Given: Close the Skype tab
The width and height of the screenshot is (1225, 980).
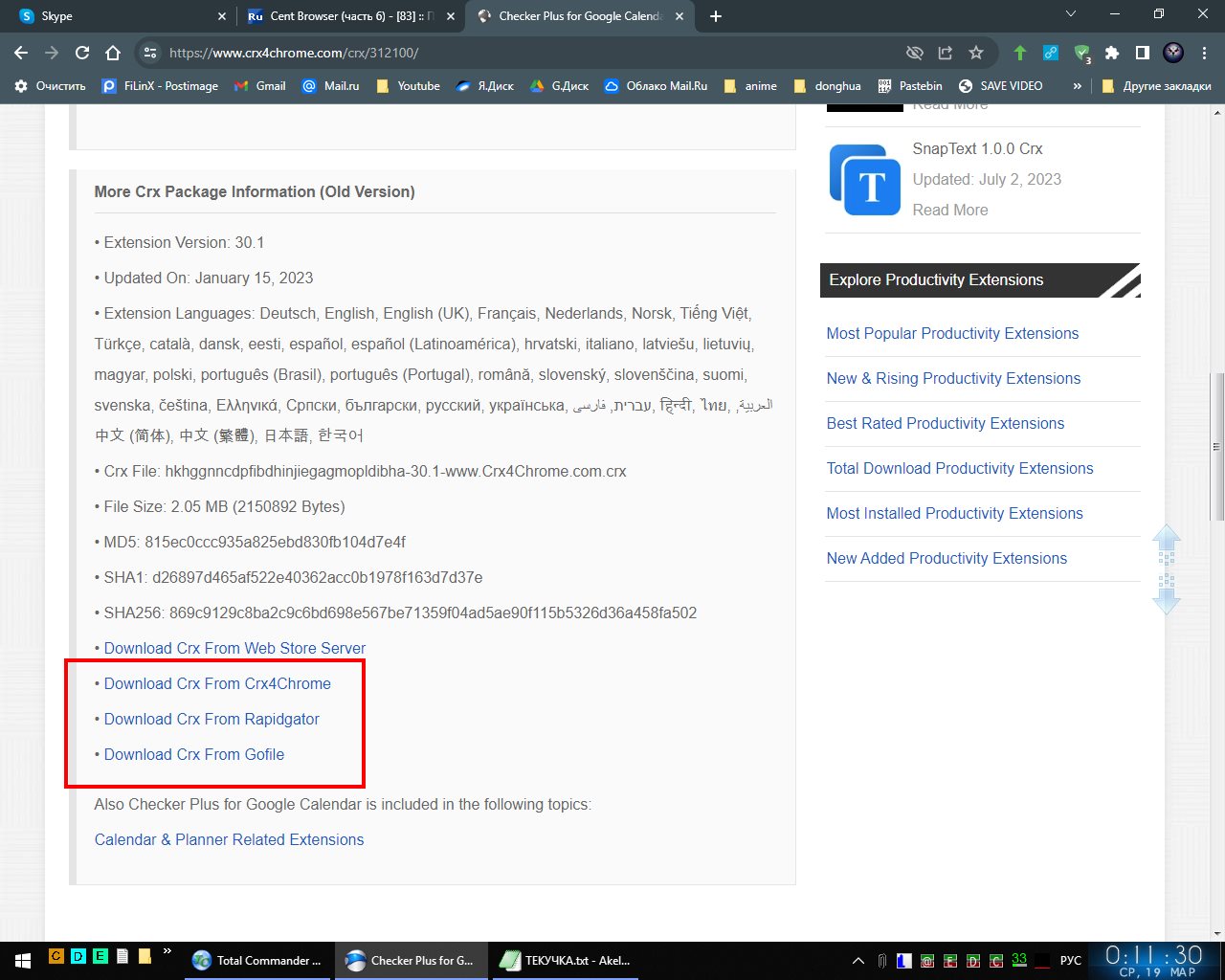Looking at the screenshot, I should tap(222, 16).
